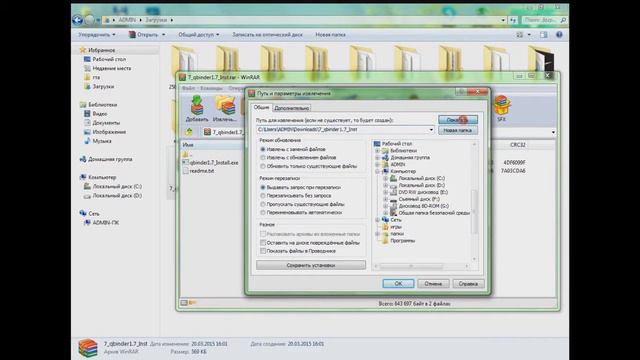The width and height of the screenshot is (640, 360).
Task: Click the Извлечь icon in WinRAR toolbar
Action: (x=225, y=105)
